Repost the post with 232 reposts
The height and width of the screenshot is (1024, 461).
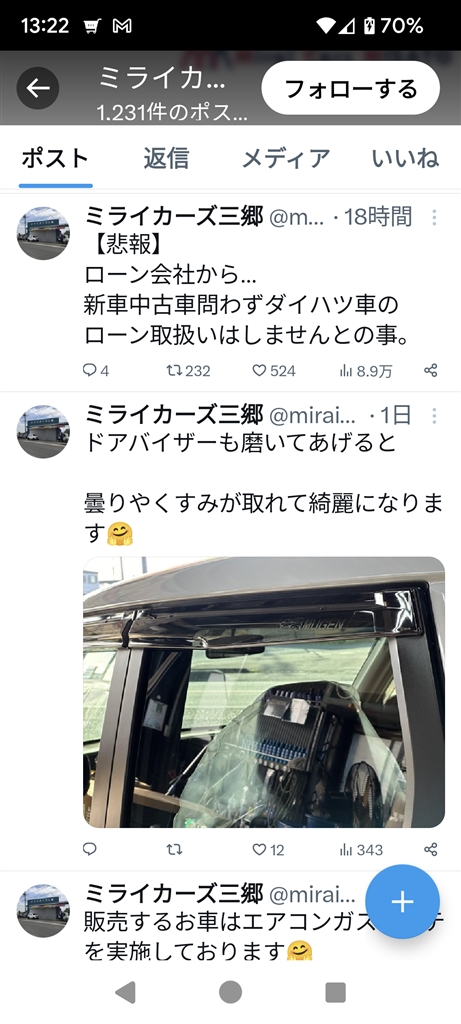click(189, 371)
